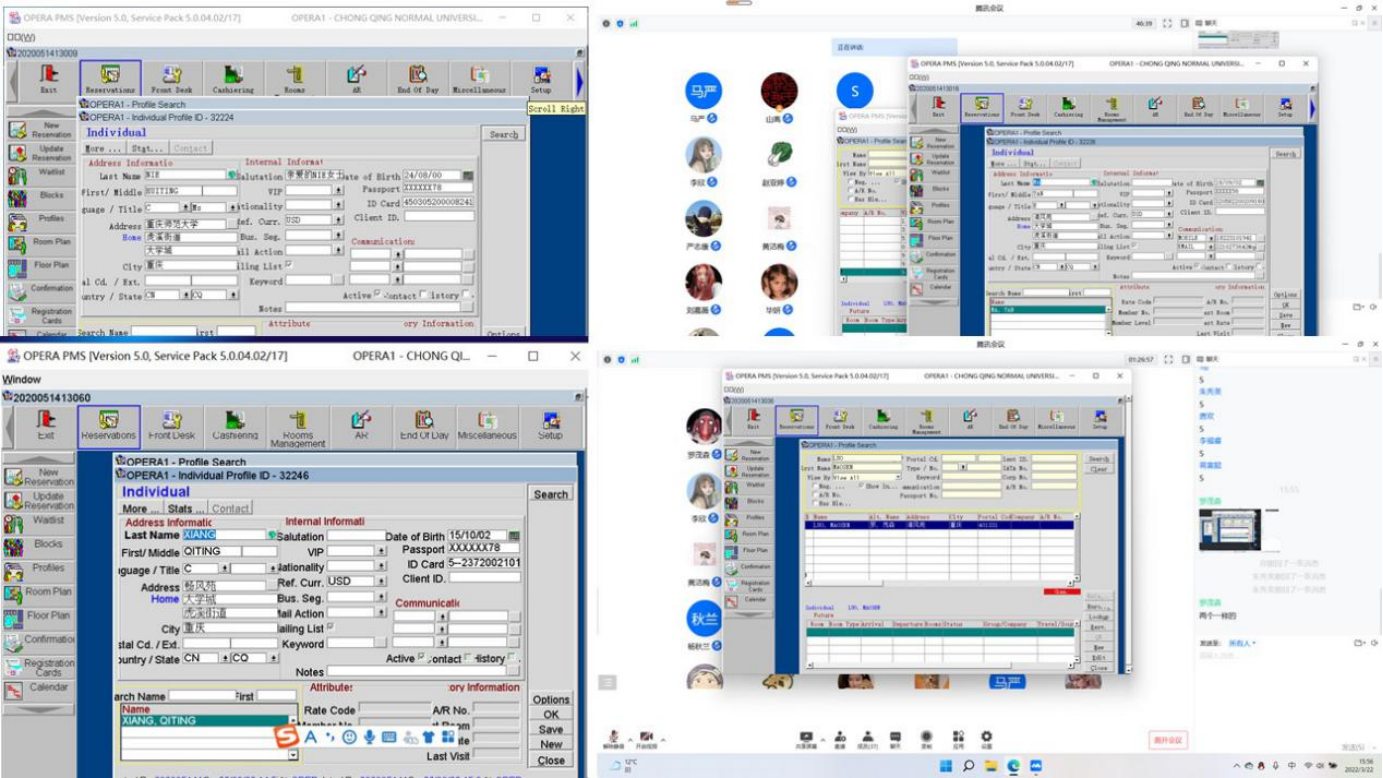Open Ref. Curr. dropdown in profile 32246
This screenshot has width=1383, height=778.
click(380, 582)
